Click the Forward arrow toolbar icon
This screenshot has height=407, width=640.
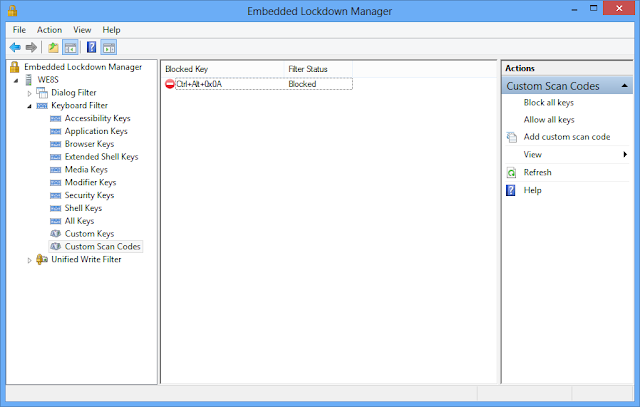[31, 47]
